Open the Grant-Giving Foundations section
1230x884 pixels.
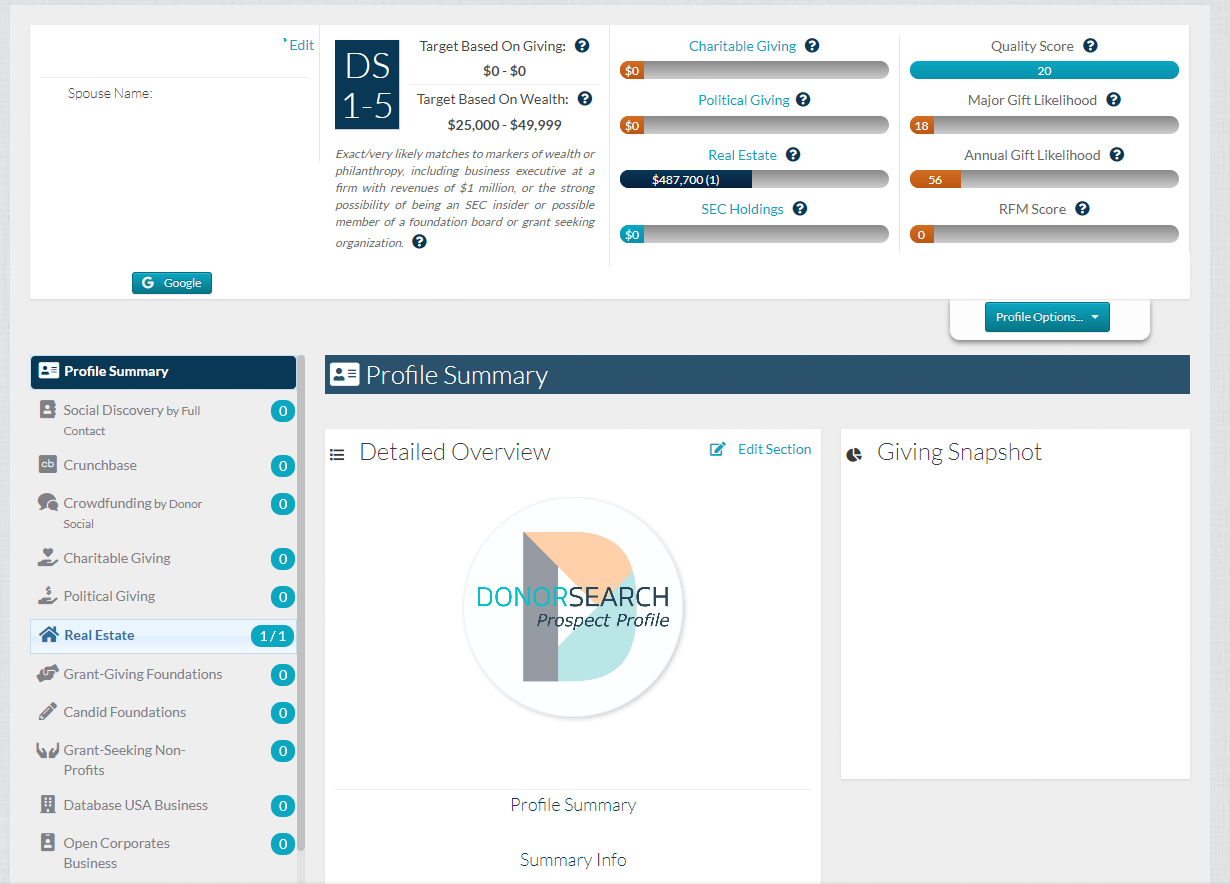pyautogui.click(x=163, y=674)
